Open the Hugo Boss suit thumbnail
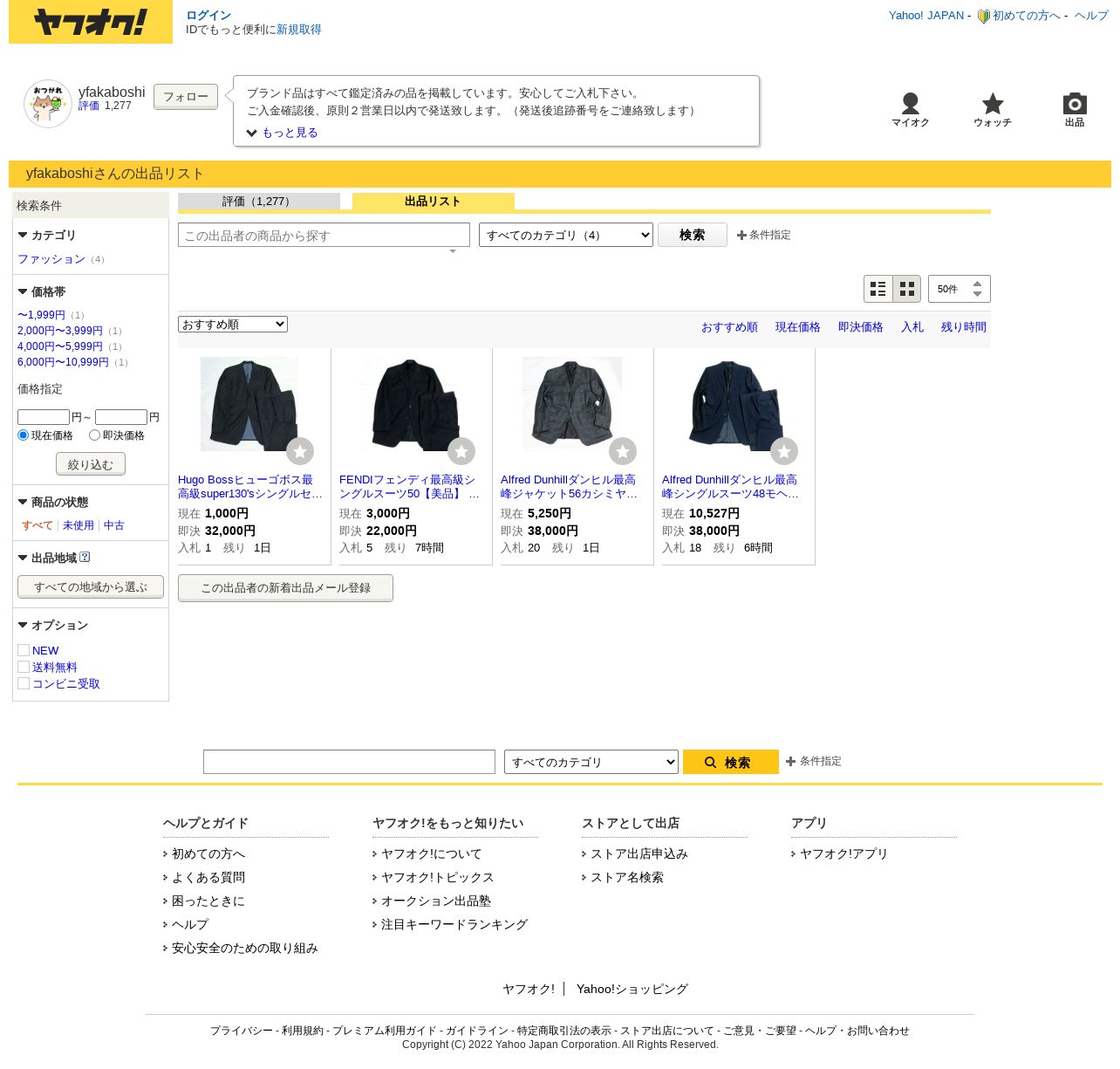 pos(249,404)
